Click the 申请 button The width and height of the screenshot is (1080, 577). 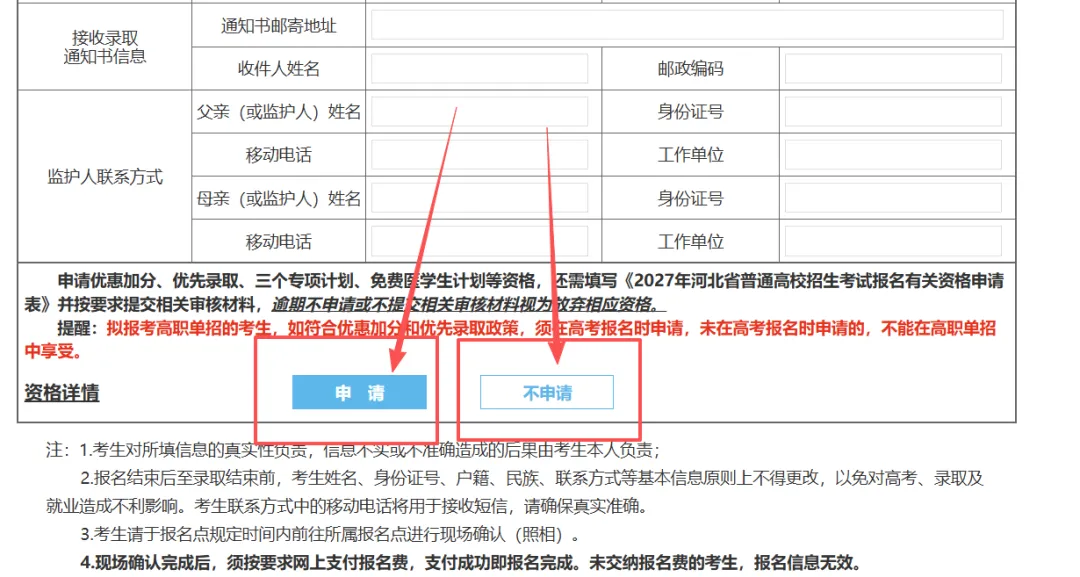coord(359,392)
